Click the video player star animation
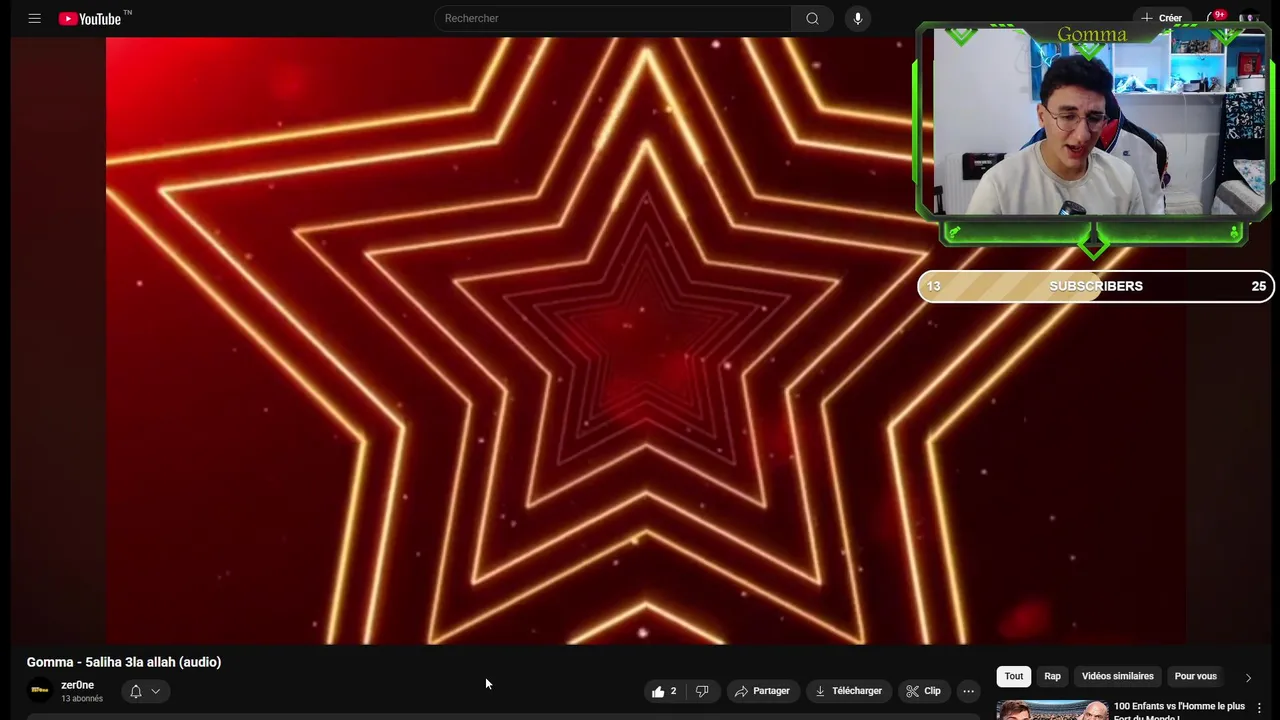The width and height of the screenshot is (1280, 720). (x=645, y=341)
